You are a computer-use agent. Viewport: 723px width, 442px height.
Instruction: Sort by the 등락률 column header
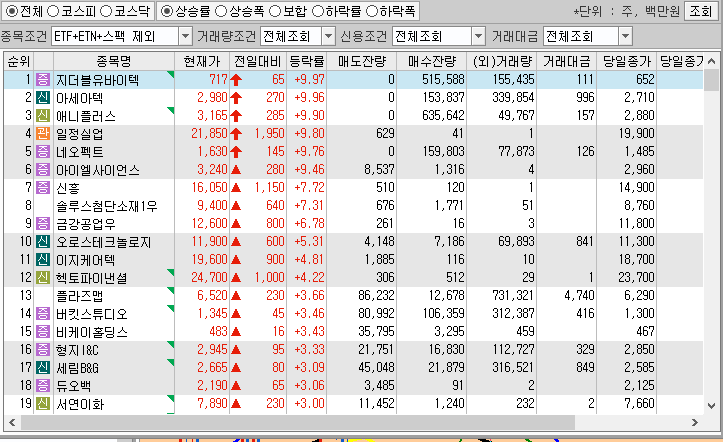point(307,61)
